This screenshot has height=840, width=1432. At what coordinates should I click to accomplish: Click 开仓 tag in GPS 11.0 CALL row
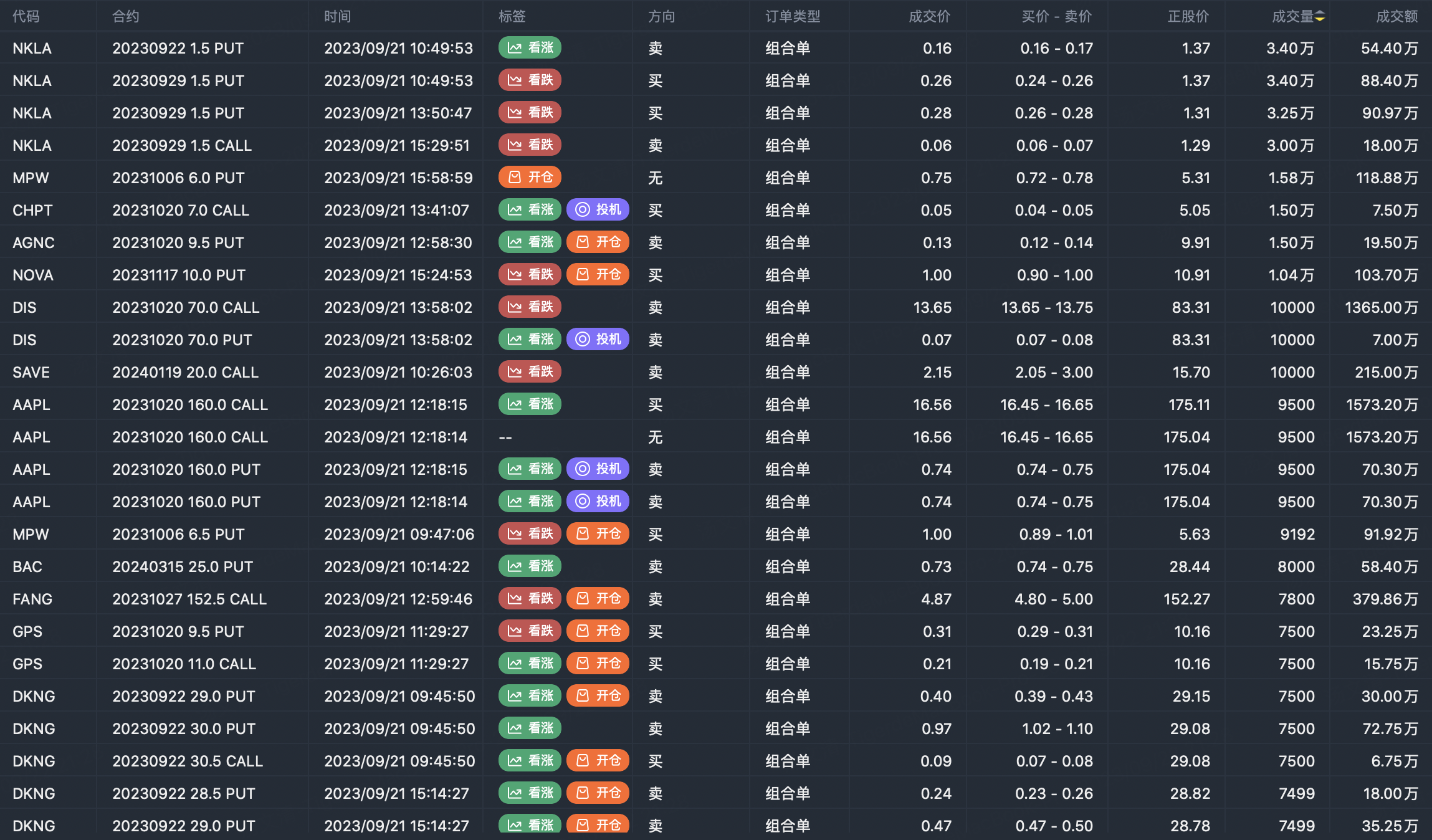(598, 663)
